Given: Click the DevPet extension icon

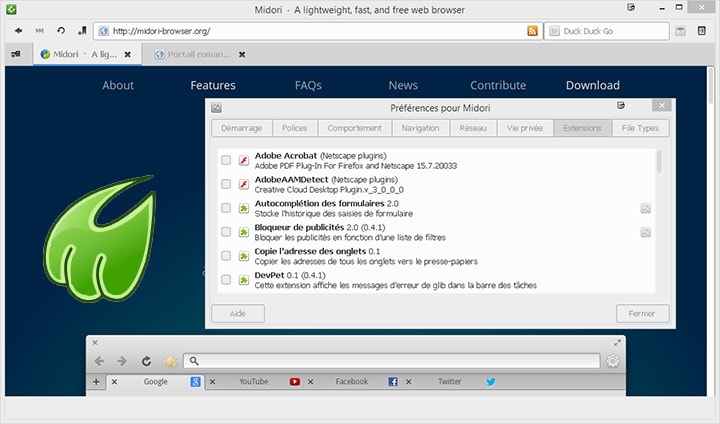Looking at the screenshot, I should click(244, 280).
